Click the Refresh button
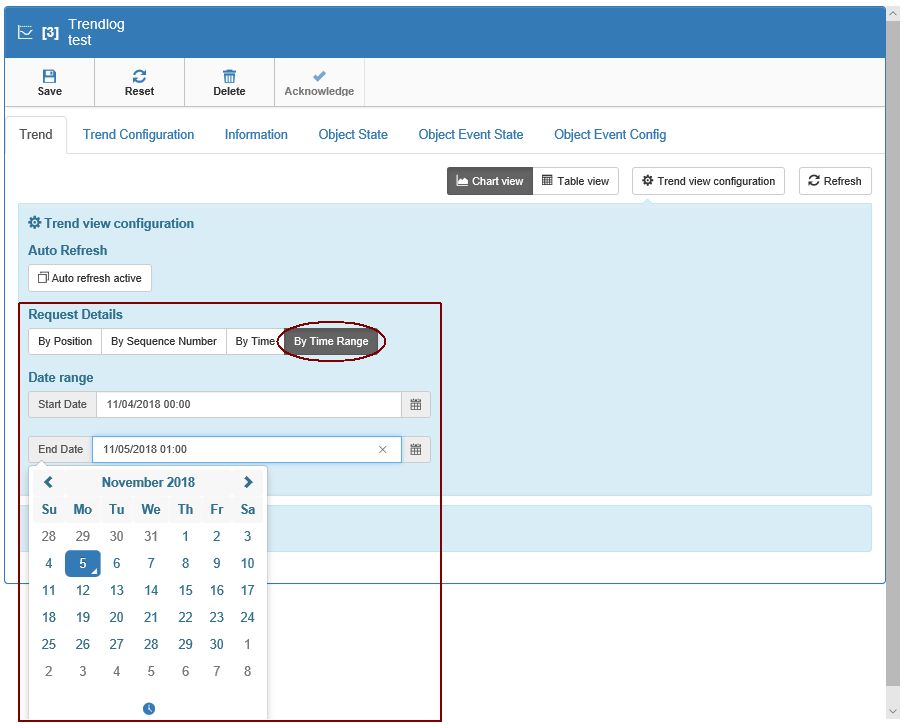Viewport: 902px width, 724px height. click(835, 181)
